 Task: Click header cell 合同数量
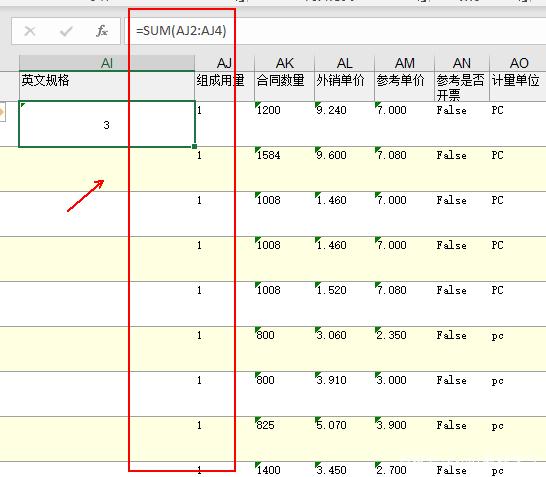284,86
